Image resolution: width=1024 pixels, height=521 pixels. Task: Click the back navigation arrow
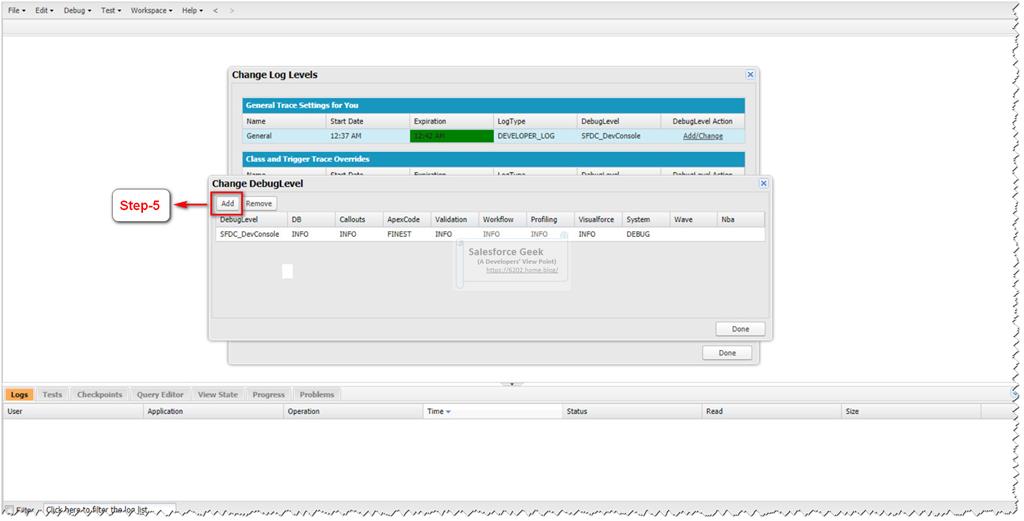[x=216, y=10]
